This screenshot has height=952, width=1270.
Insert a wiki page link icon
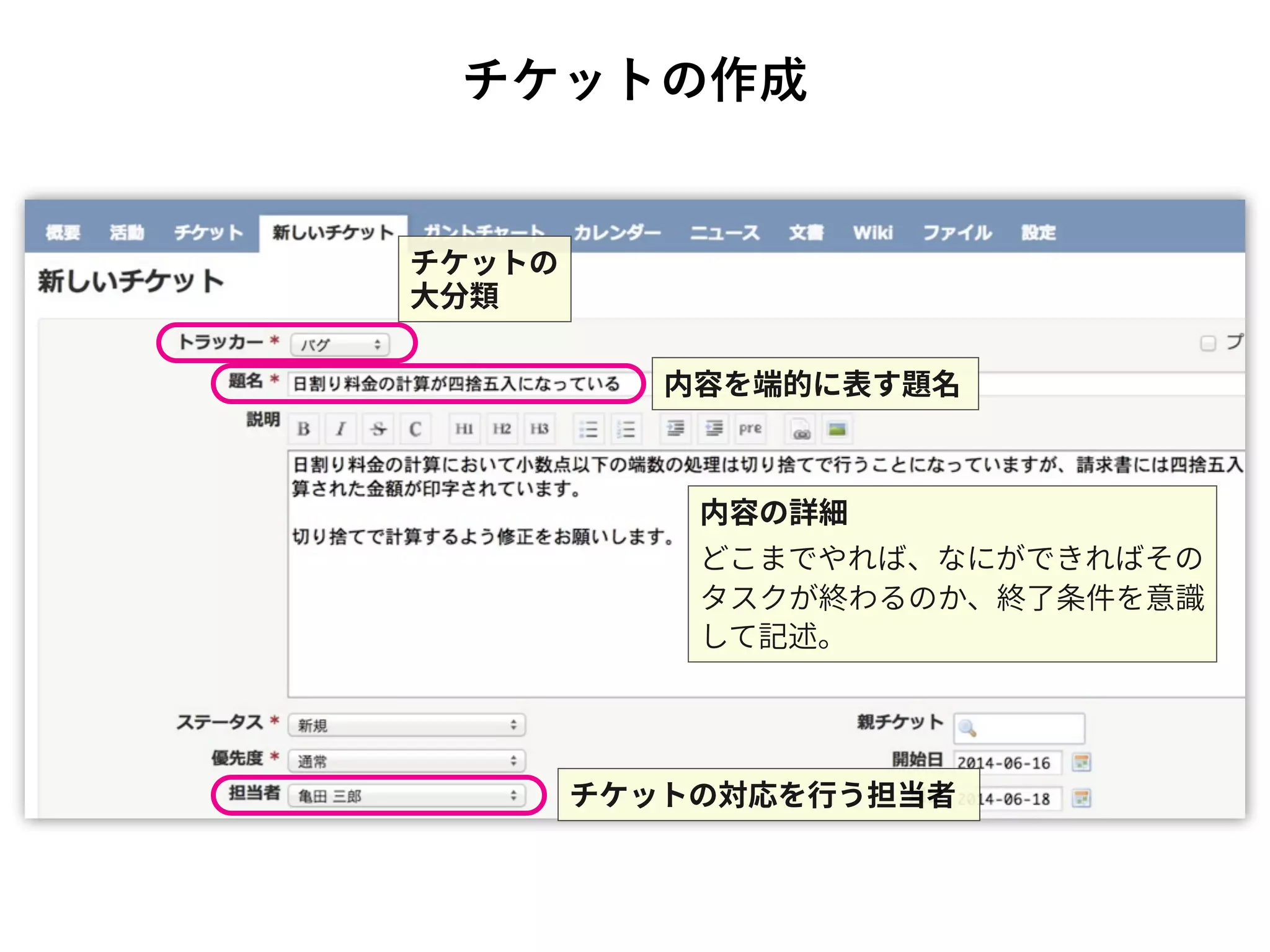801,429
